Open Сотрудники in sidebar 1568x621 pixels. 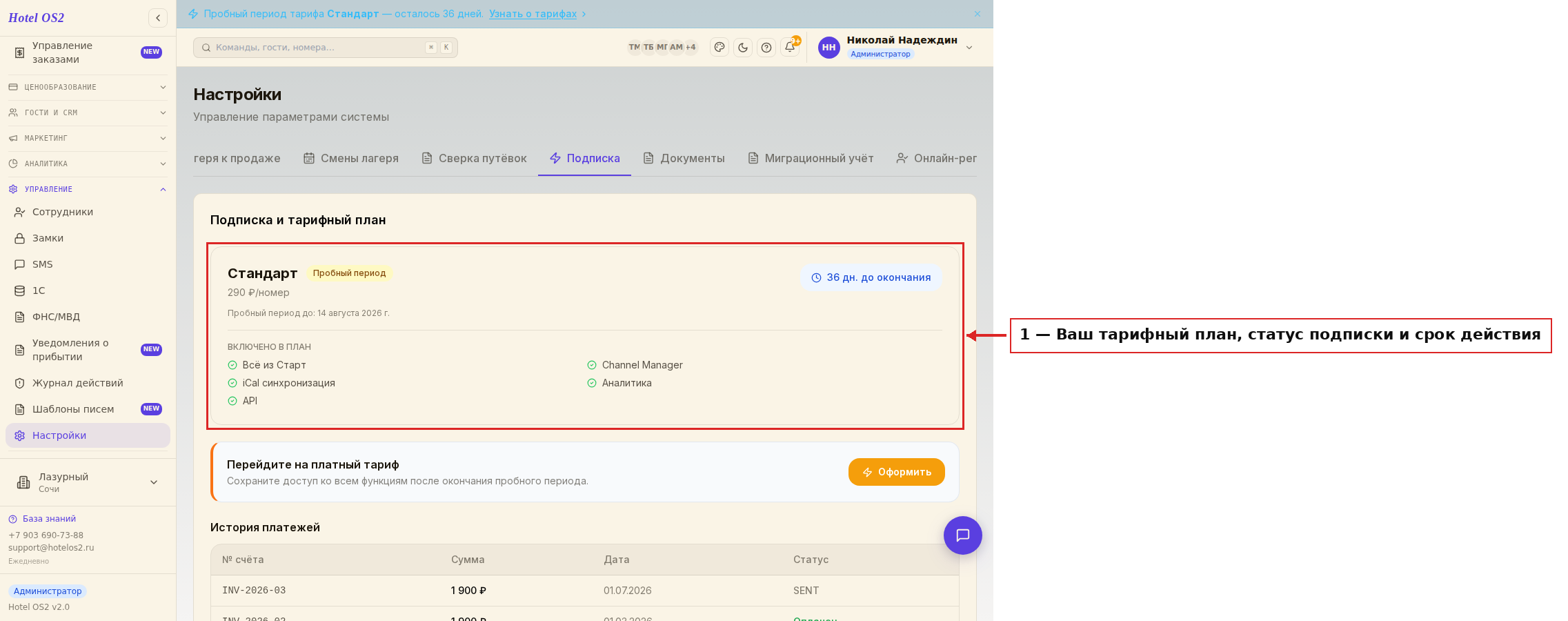click(88, 212)
